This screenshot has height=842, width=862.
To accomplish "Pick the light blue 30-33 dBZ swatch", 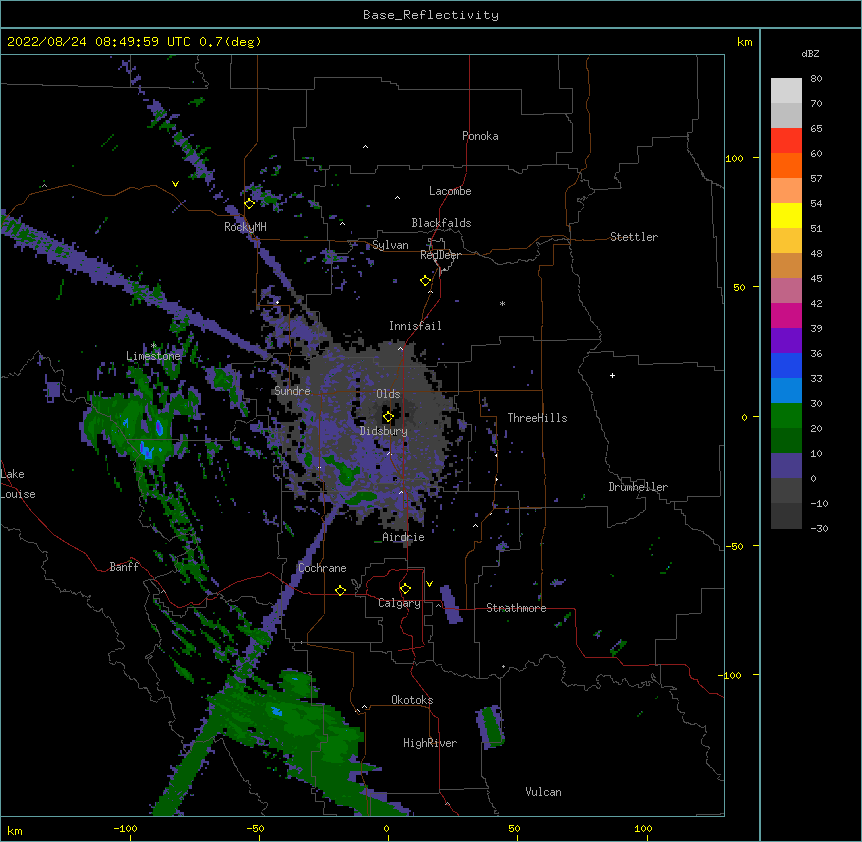I will tap(786, 391).
